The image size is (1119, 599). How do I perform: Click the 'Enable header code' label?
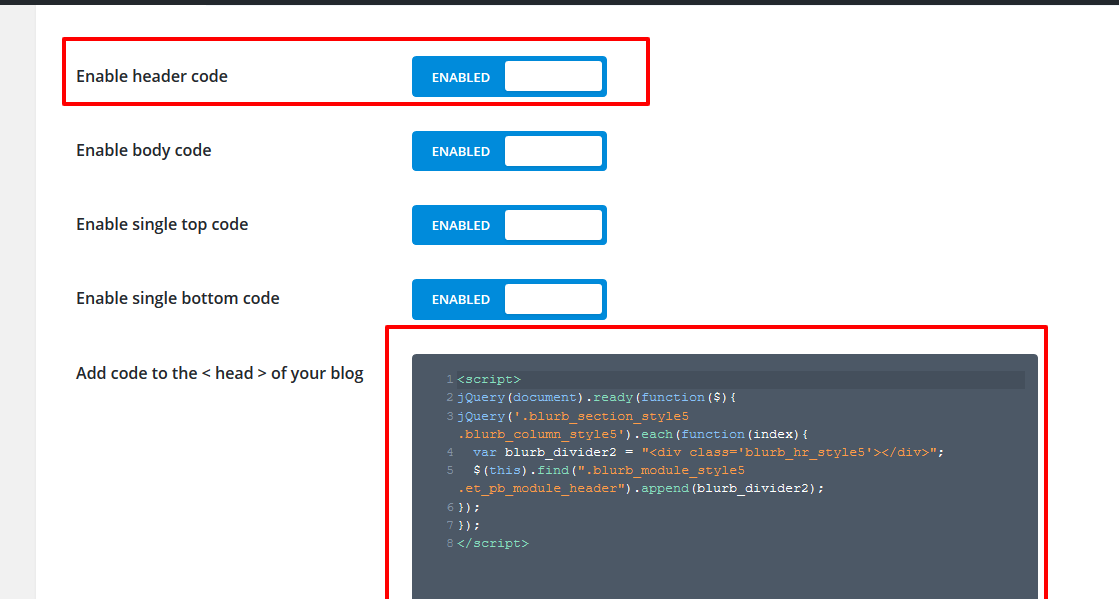pos(152,76)
